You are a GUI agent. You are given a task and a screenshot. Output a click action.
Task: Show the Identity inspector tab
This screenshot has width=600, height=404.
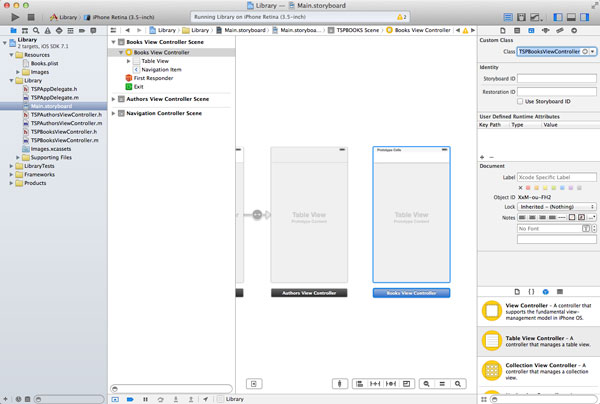[x=531, y=30]
